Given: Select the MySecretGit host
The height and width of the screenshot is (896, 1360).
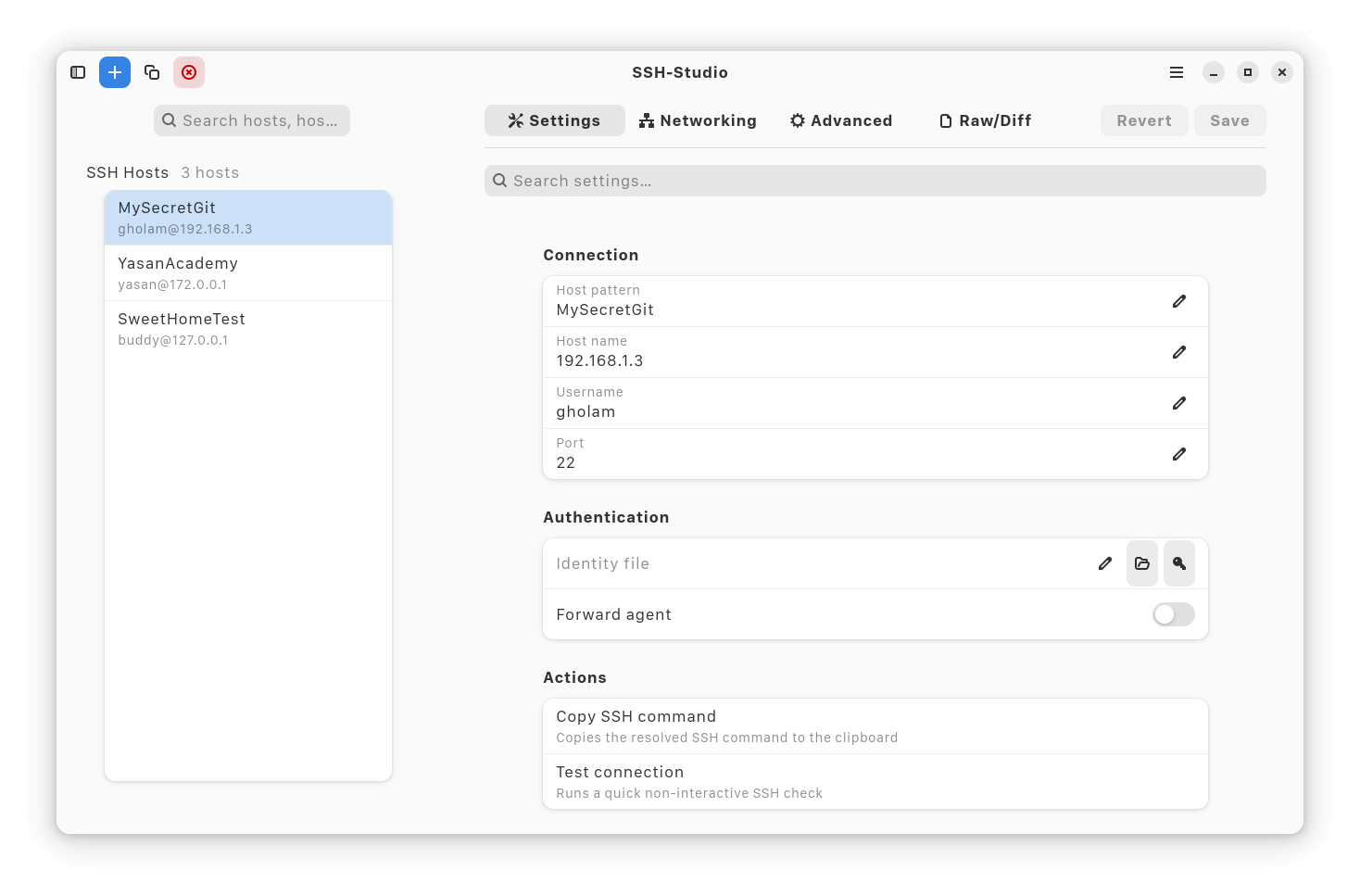Looking at the screenshot, I should pos(248,218).
